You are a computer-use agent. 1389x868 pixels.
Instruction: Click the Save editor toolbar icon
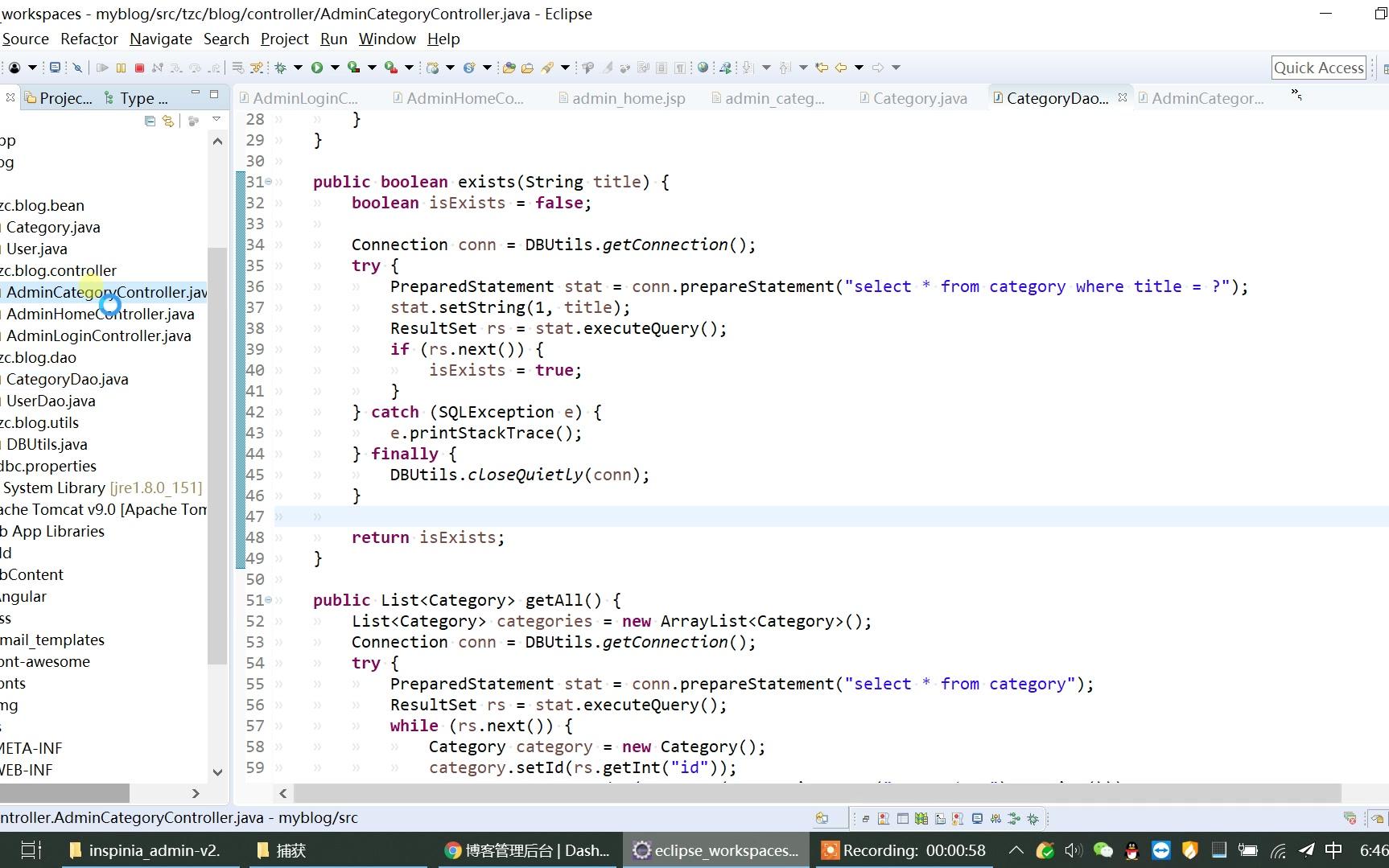pos(56,68)
